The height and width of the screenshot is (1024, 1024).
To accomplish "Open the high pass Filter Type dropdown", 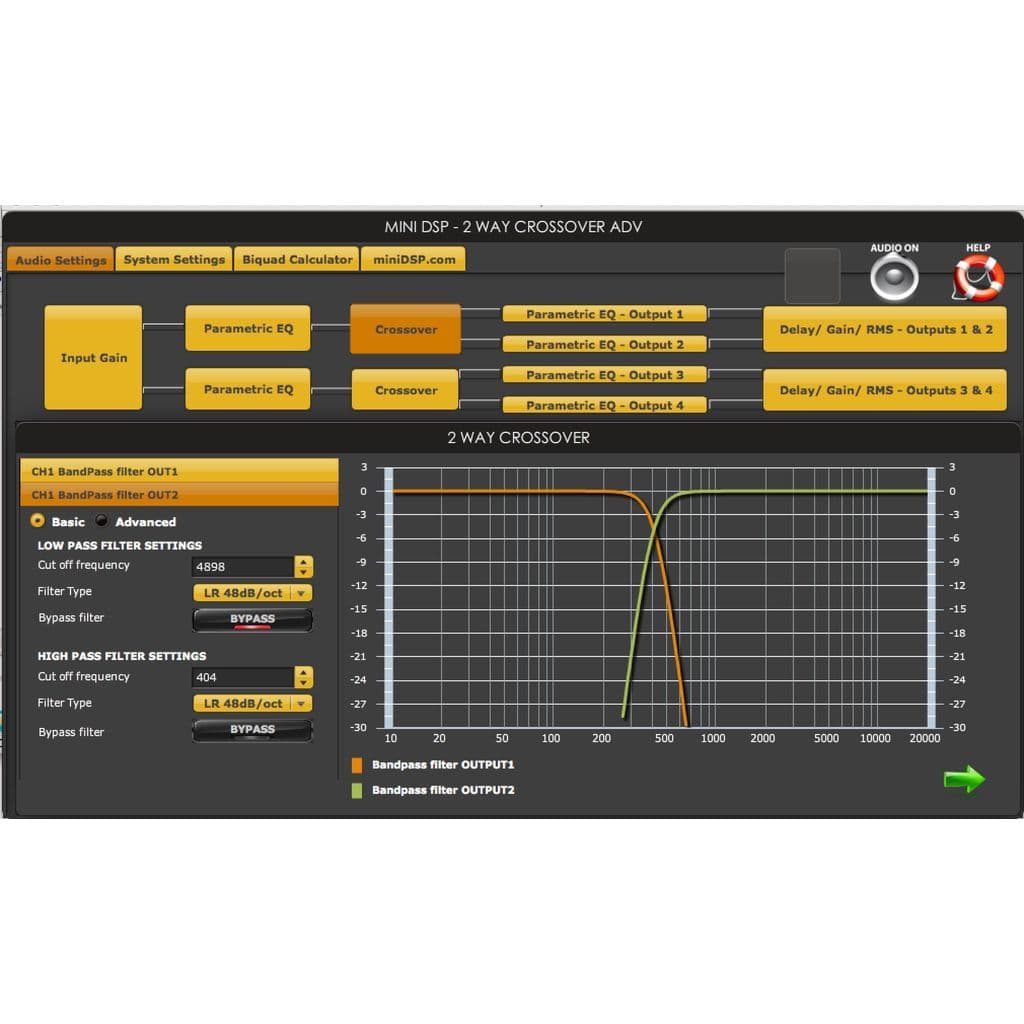I will [253, 703].
